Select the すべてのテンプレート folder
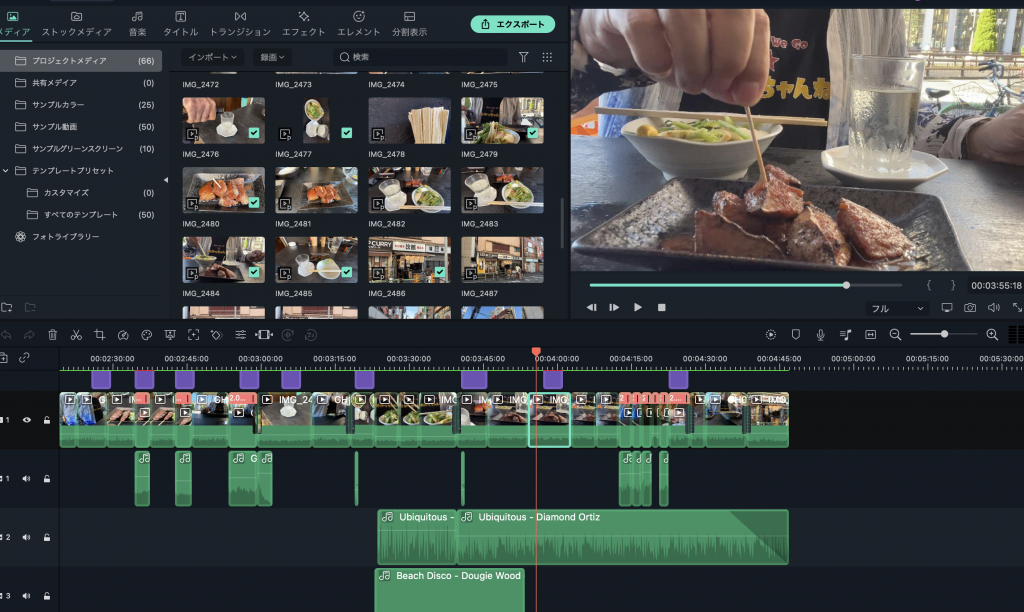This screenshot has width=1024, height=612. pyautogui.click(x=81, y=215)
